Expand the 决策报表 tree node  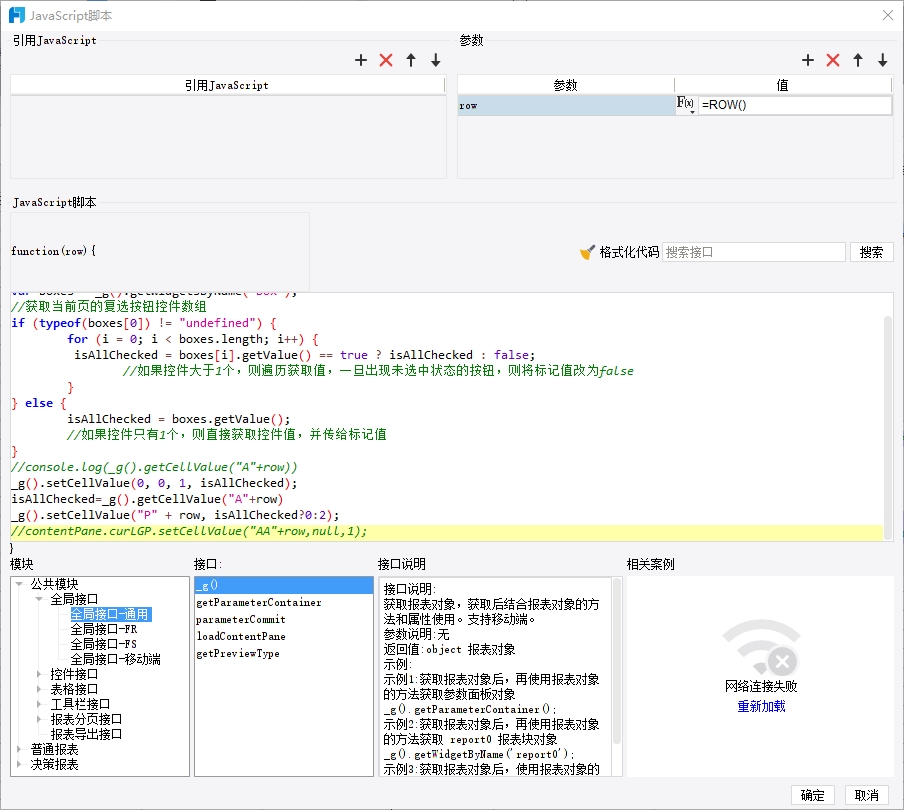19,764
